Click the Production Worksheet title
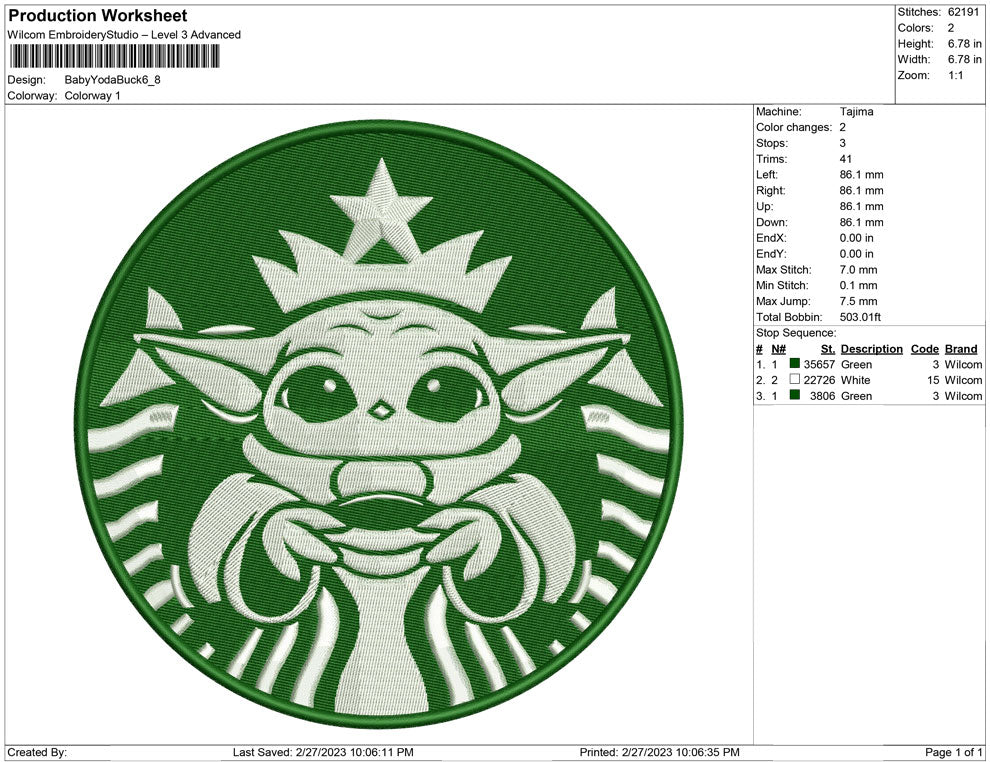Image resolution: width=990 pixels, height=762 pixels. tap(98, 16)
